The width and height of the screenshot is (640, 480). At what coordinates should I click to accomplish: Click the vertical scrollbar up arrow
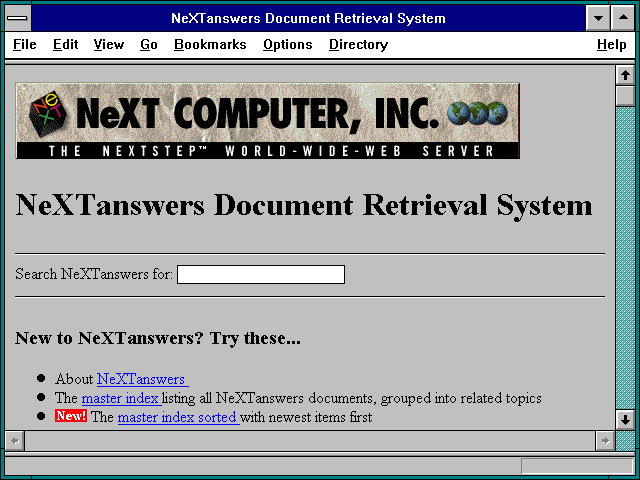coord(625,75)
